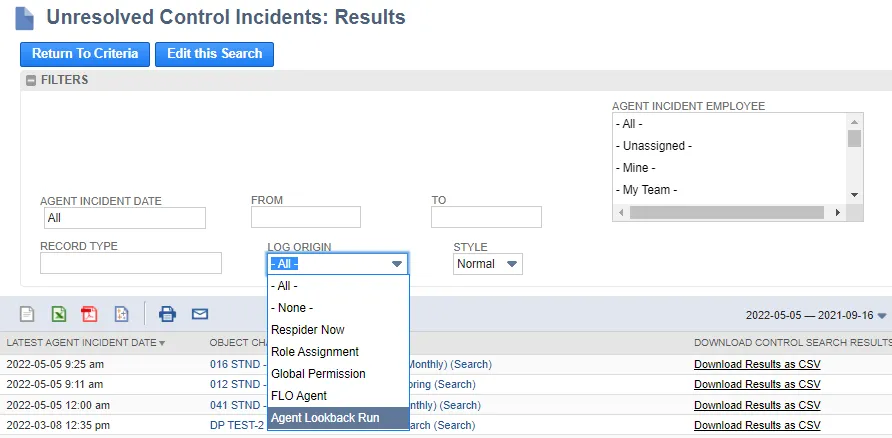Open the DP TEST-2 object link
The height and width of the screenshot is (438, 892).
click(237, 425)
